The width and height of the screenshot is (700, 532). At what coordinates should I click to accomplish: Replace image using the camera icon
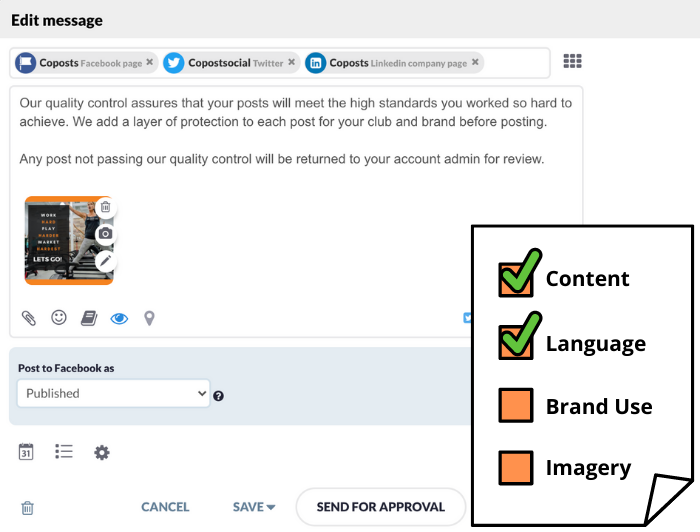pyautogui.click(x=105, y=234)
